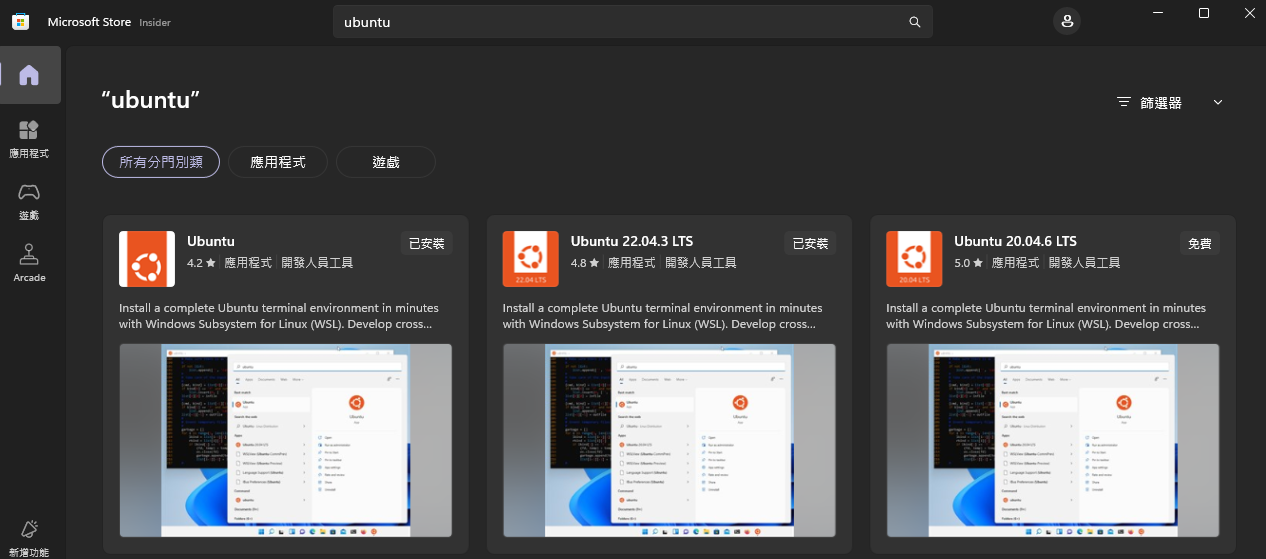Image resolution: width=1266 pixels, height=559 pixels.
Task: Maximize the Microsoft Store window
Action: (1204, 13)
